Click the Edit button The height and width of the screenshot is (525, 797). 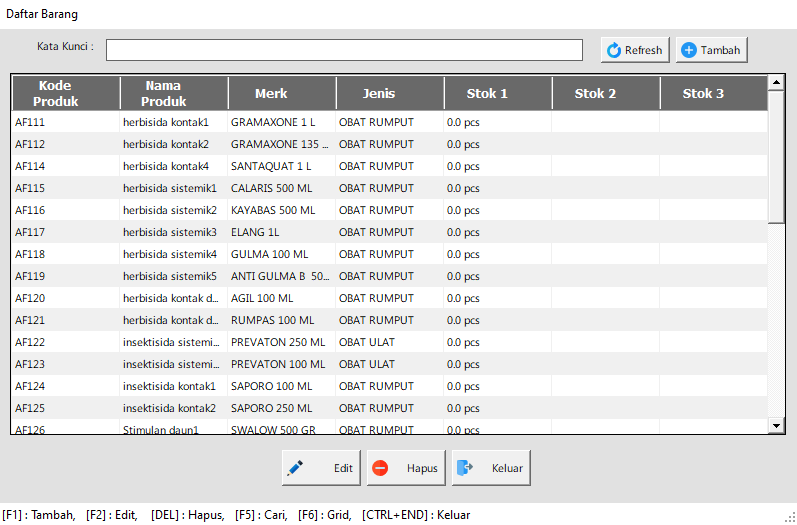[x=321, y=468]
